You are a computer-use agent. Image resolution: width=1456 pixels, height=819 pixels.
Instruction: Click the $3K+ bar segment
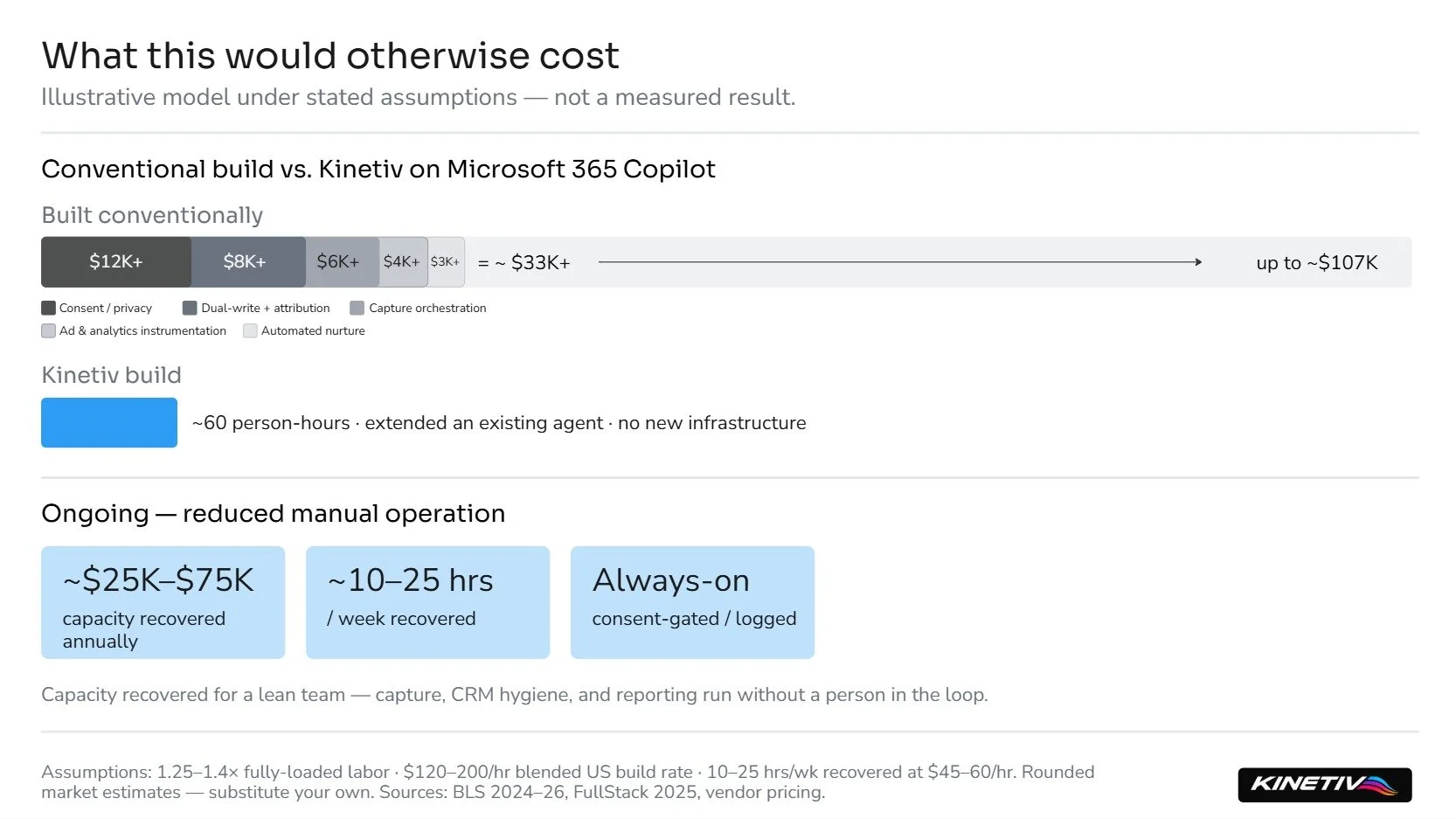click(446, 261)
